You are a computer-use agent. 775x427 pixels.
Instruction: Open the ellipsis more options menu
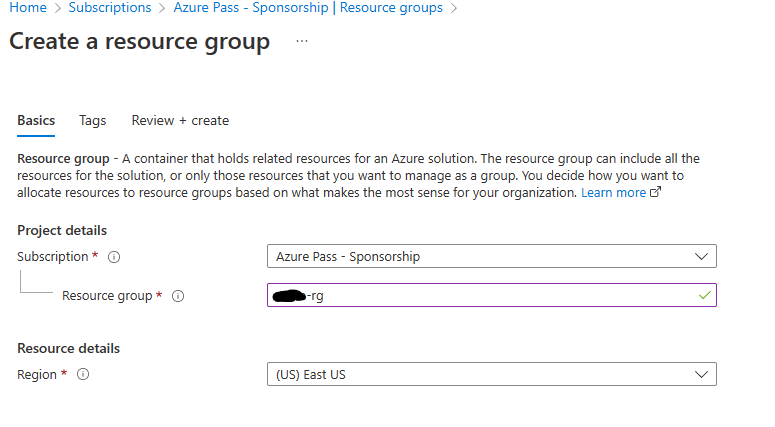point(302,42)
